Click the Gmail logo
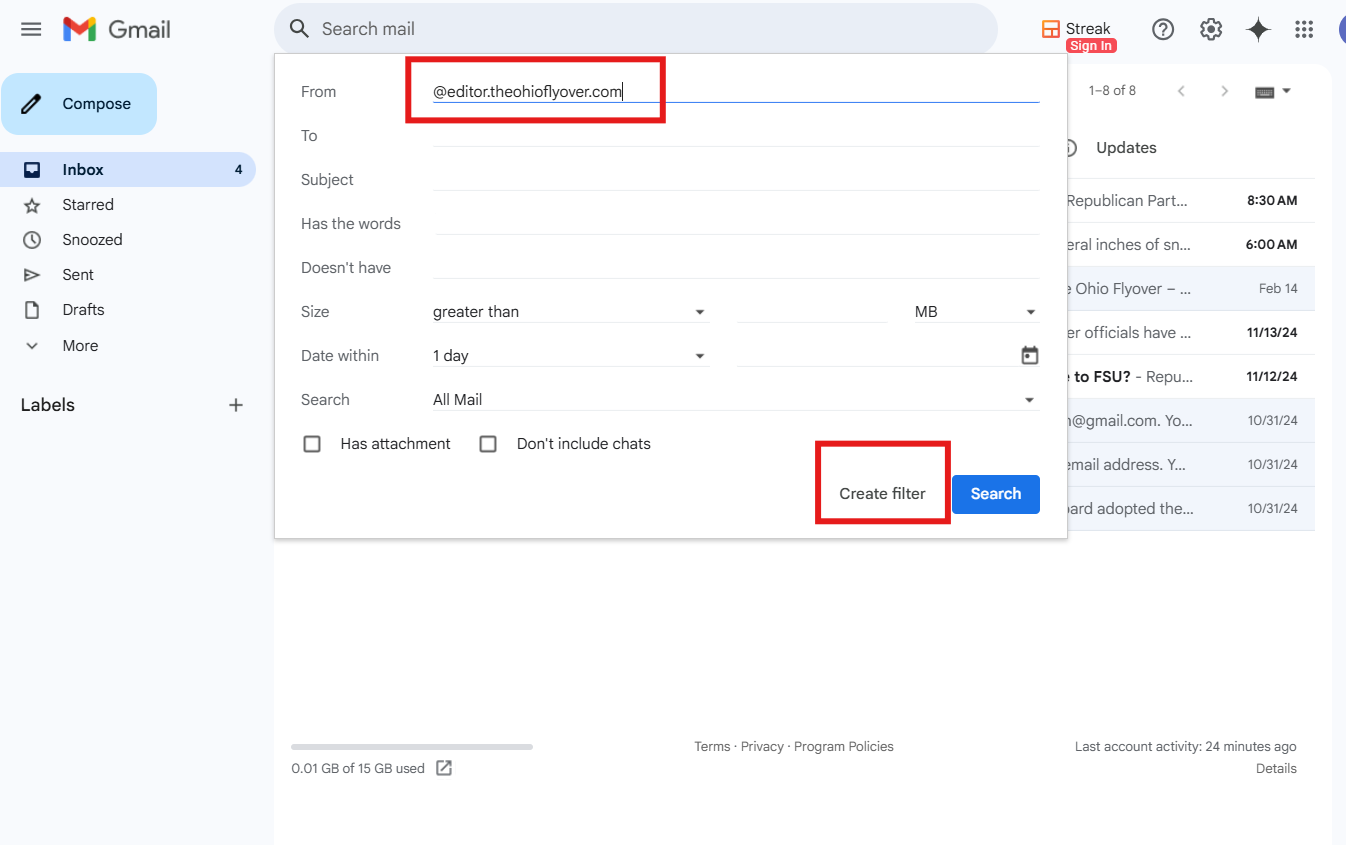This screenshot has height=845, width=1346. click(117, 29)
